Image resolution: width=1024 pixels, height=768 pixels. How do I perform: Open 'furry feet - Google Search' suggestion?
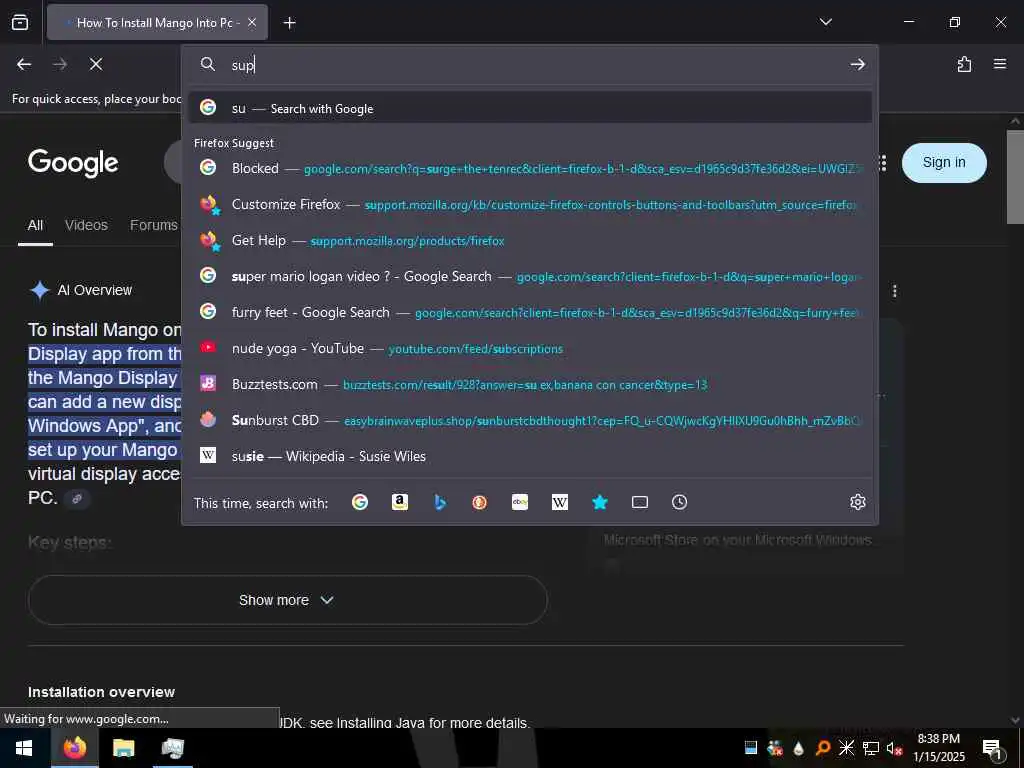click(x=530, y=312)
